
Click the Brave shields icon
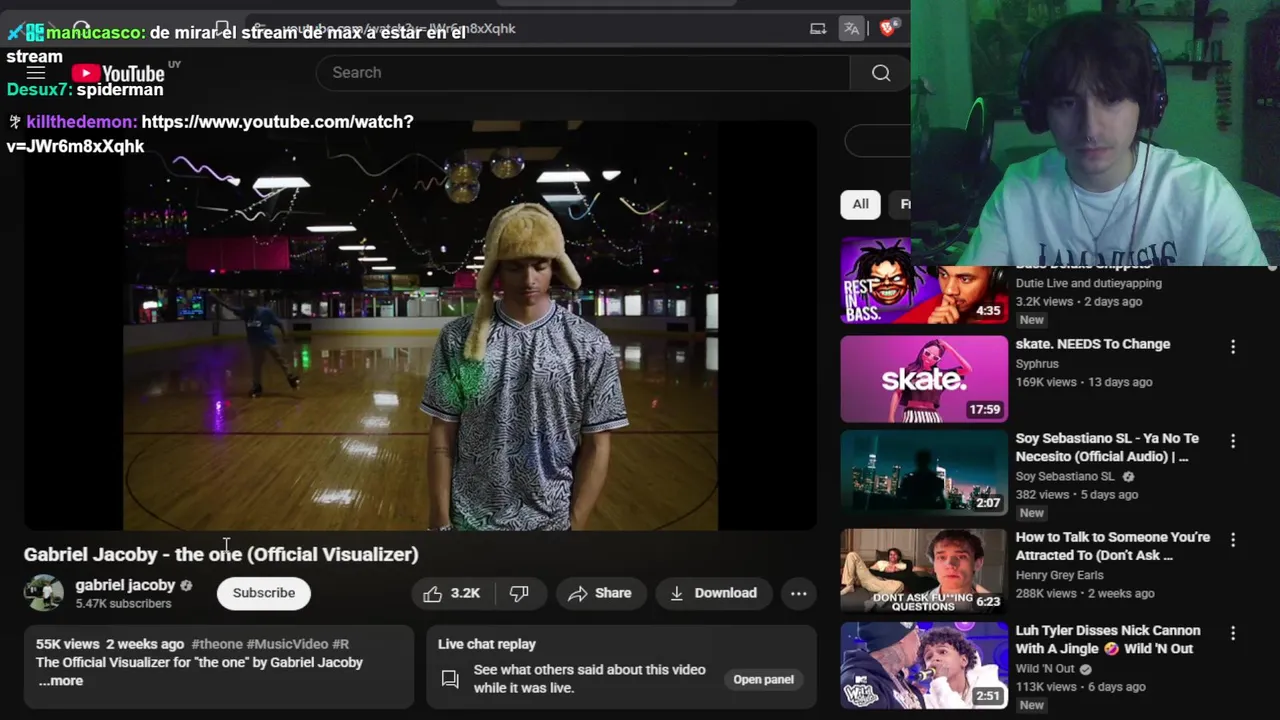pos(887,29)
